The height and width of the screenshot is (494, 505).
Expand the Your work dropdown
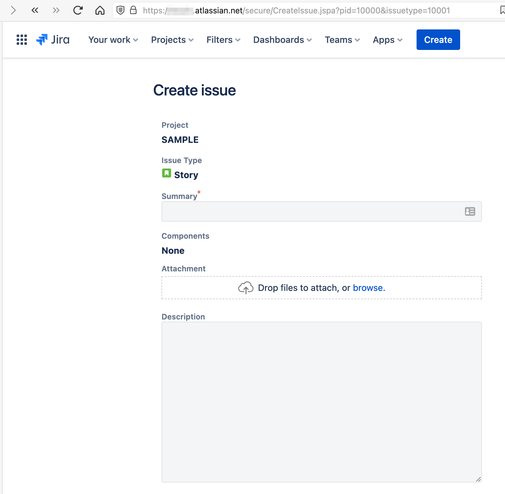(x=113, y=40)
